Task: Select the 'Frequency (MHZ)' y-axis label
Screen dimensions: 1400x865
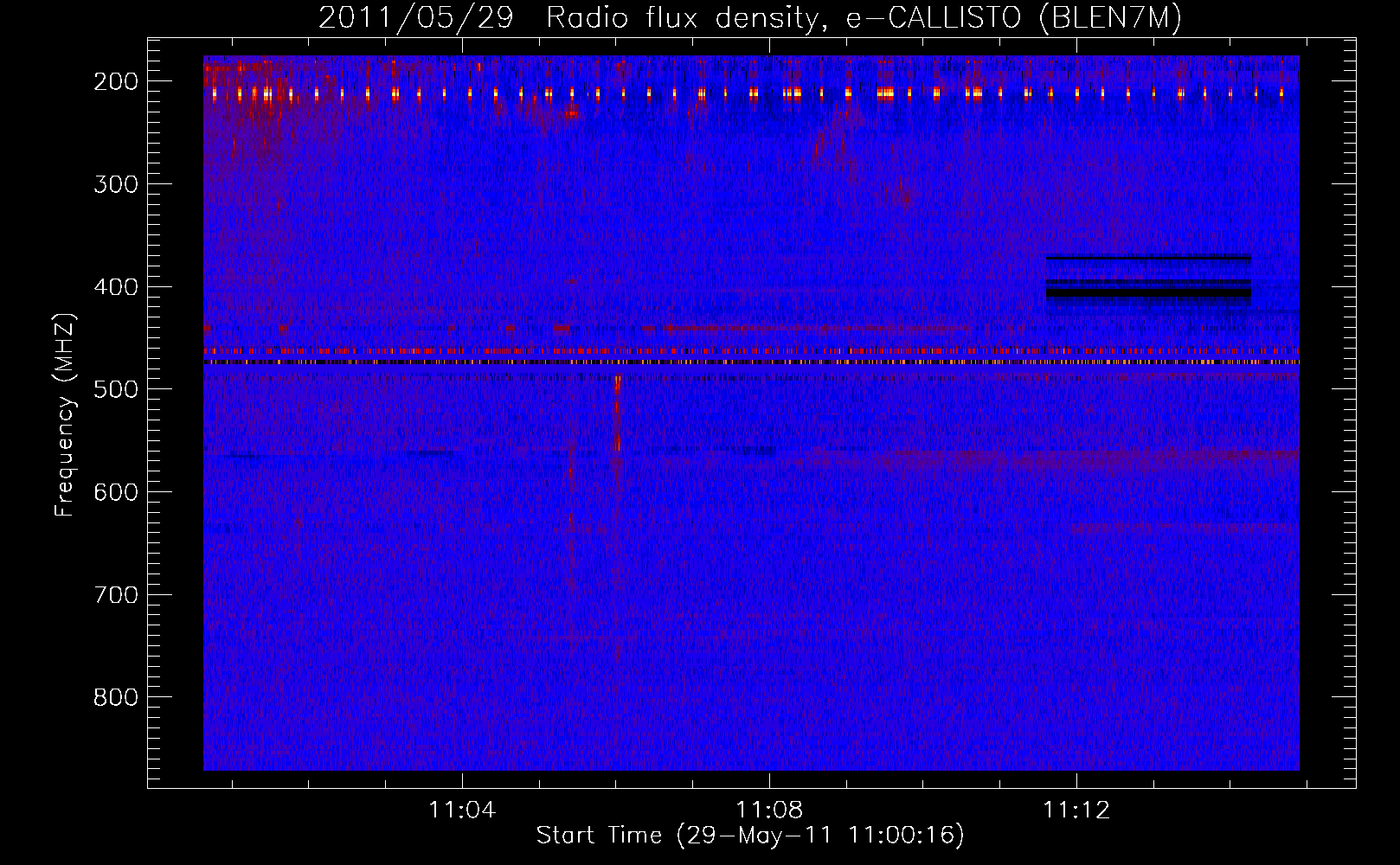Action: click(x=65, y=415)
